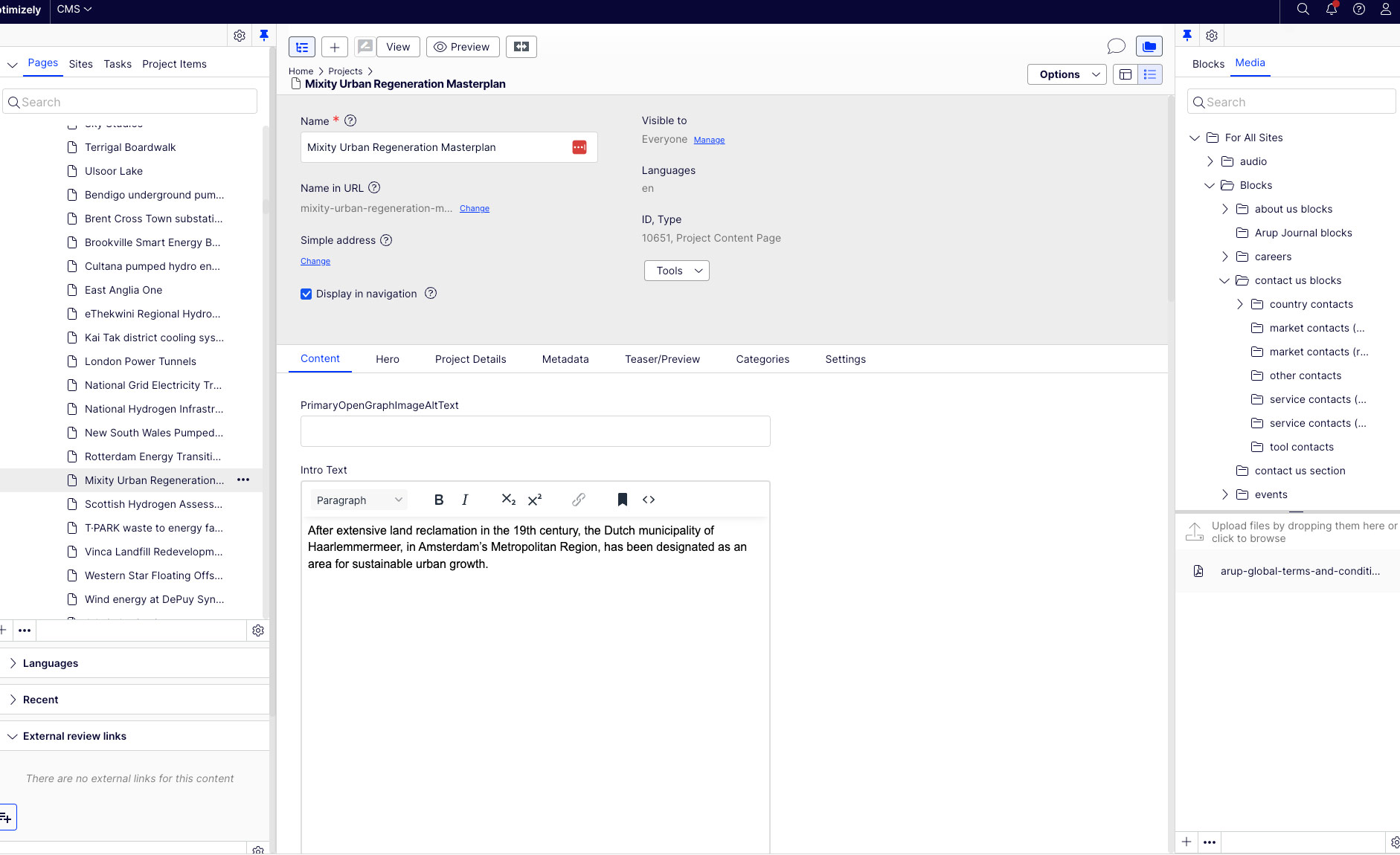Switch to the Hero tab
The width and height of the screenshot is (1400, 855).
pos(388,359)
